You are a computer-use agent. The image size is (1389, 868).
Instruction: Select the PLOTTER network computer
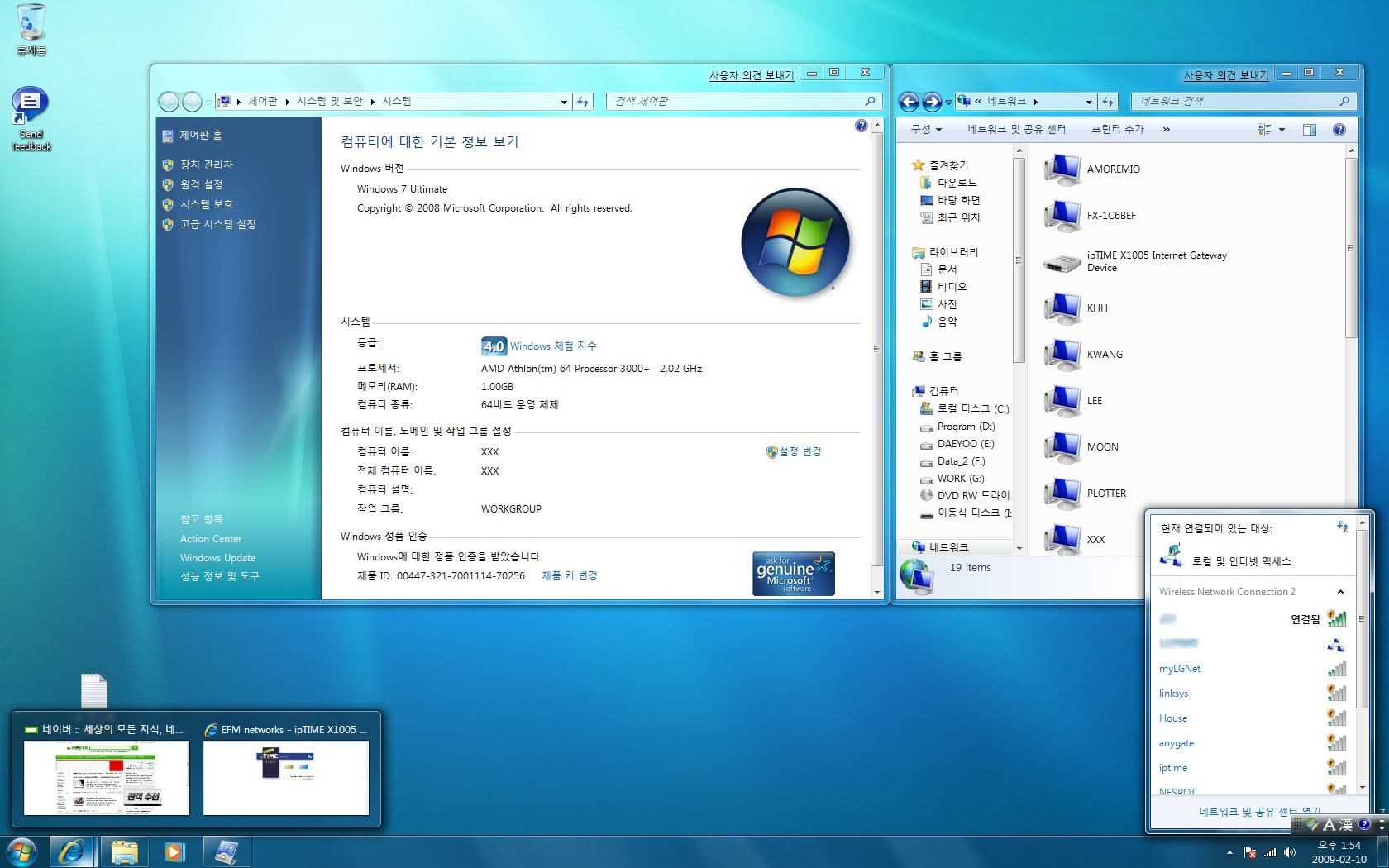click(x=1085, y=494)
